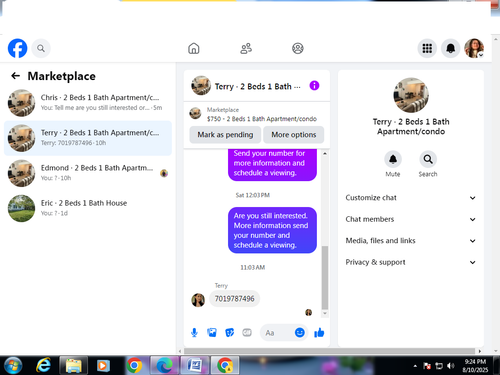Expand the Privacy & support section
The height and width of the screenshot is (375, 500).
coord(411,262)
